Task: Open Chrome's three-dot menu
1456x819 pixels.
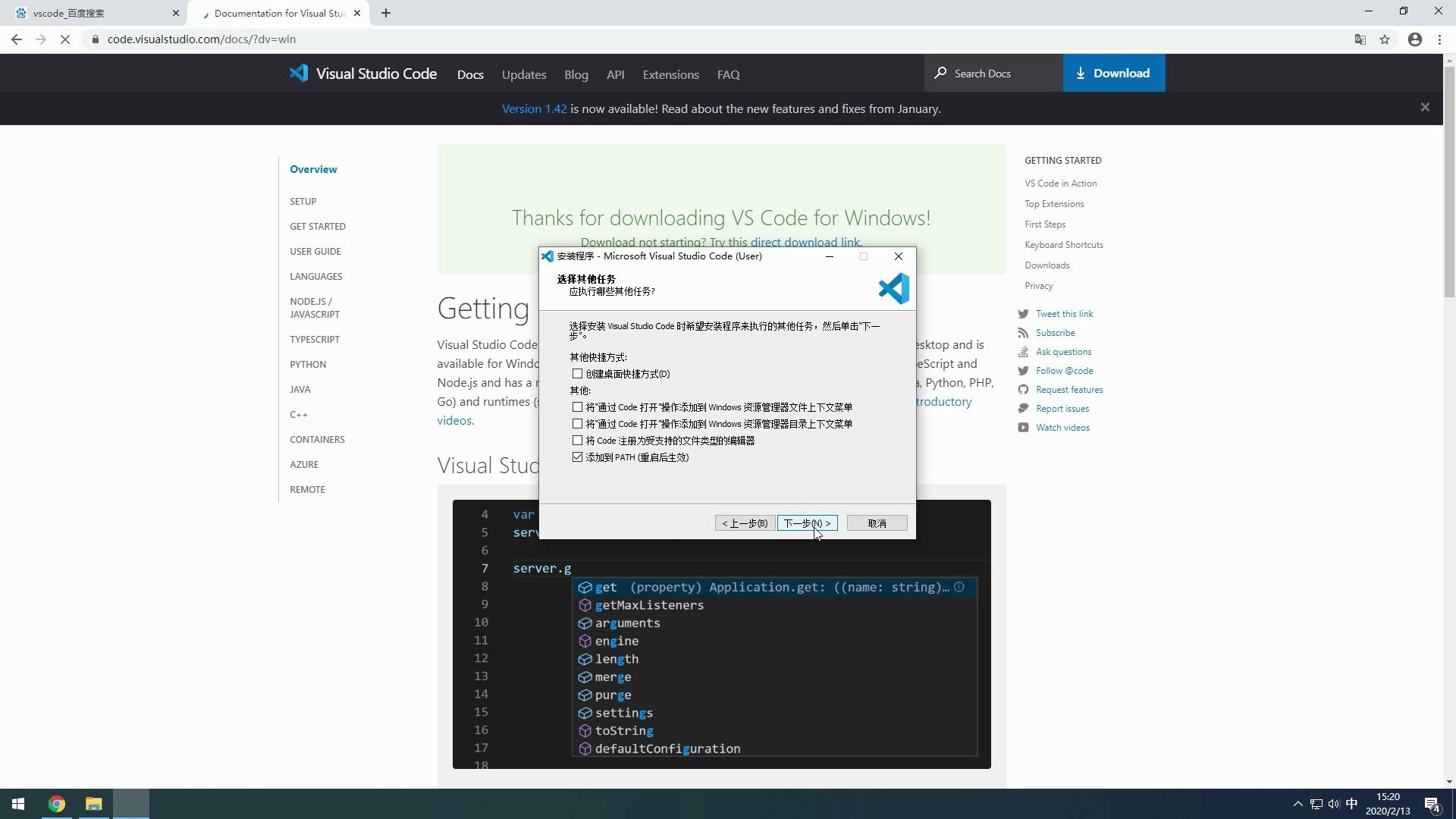Action: tap(1440, 39)
